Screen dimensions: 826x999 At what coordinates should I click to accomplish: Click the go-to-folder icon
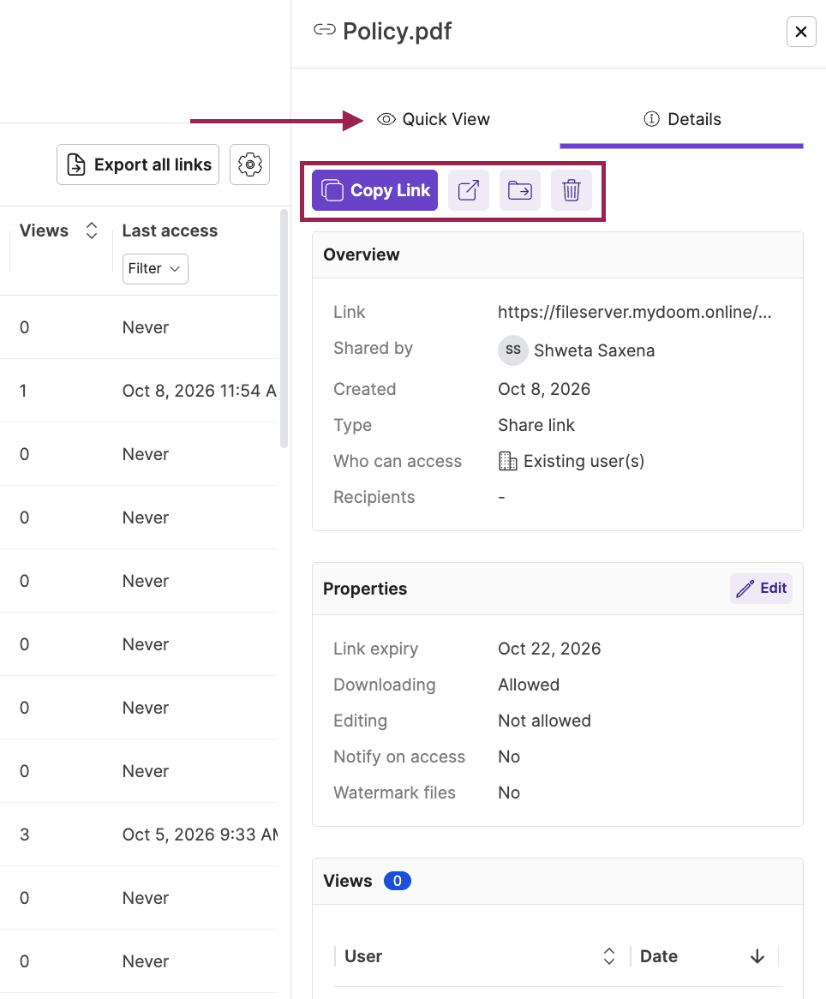click(520, 190)
